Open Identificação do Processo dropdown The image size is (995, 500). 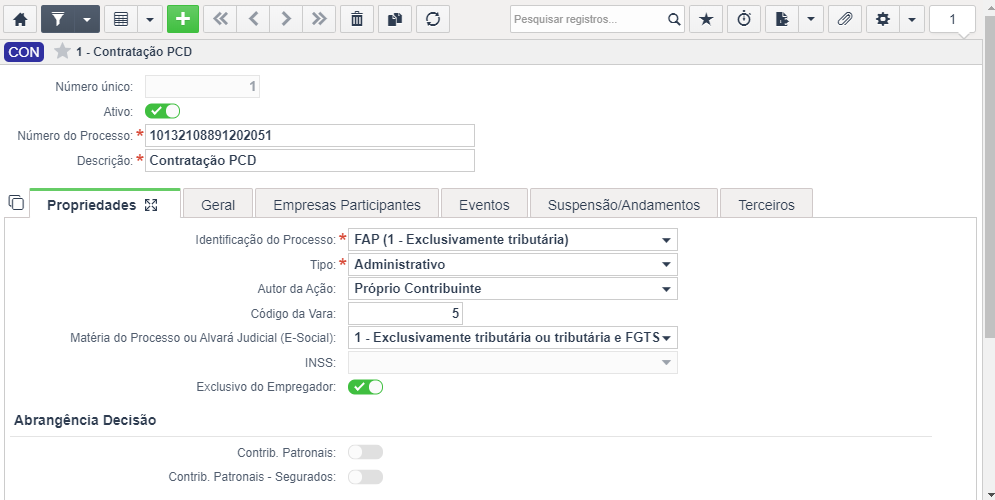point(513,240)
